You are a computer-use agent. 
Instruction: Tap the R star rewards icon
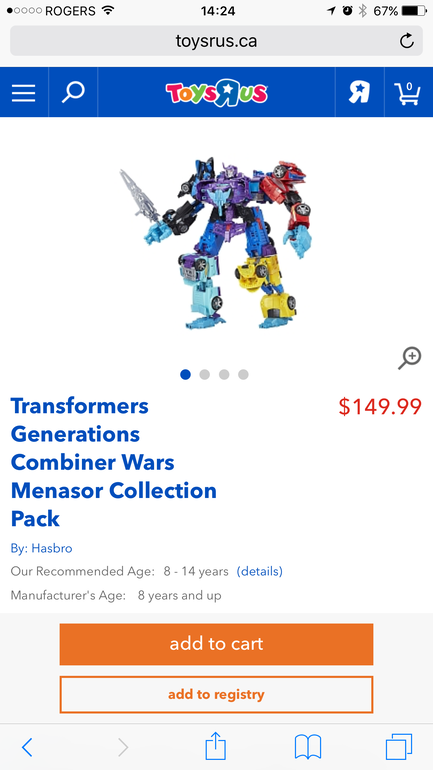point(359,92)
